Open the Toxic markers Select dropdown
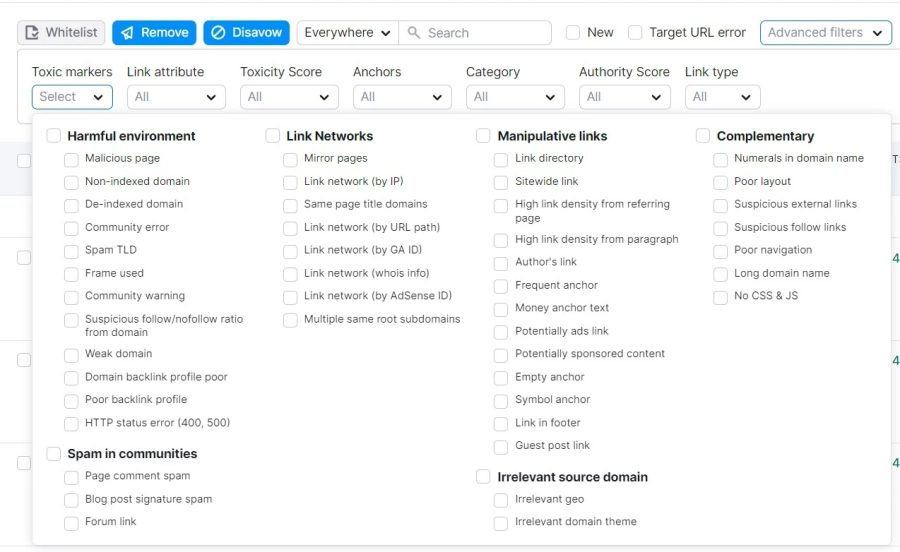 coord(72,97)
